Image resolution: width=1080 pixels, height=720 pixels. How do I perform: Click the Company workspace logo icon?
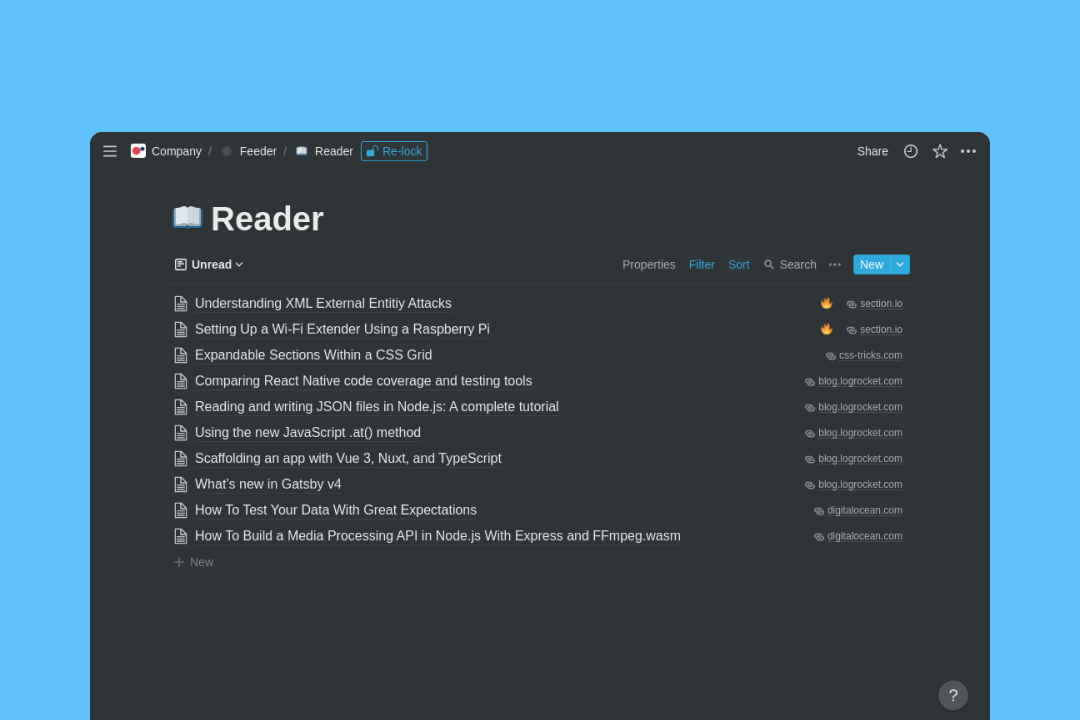[138, 151]
